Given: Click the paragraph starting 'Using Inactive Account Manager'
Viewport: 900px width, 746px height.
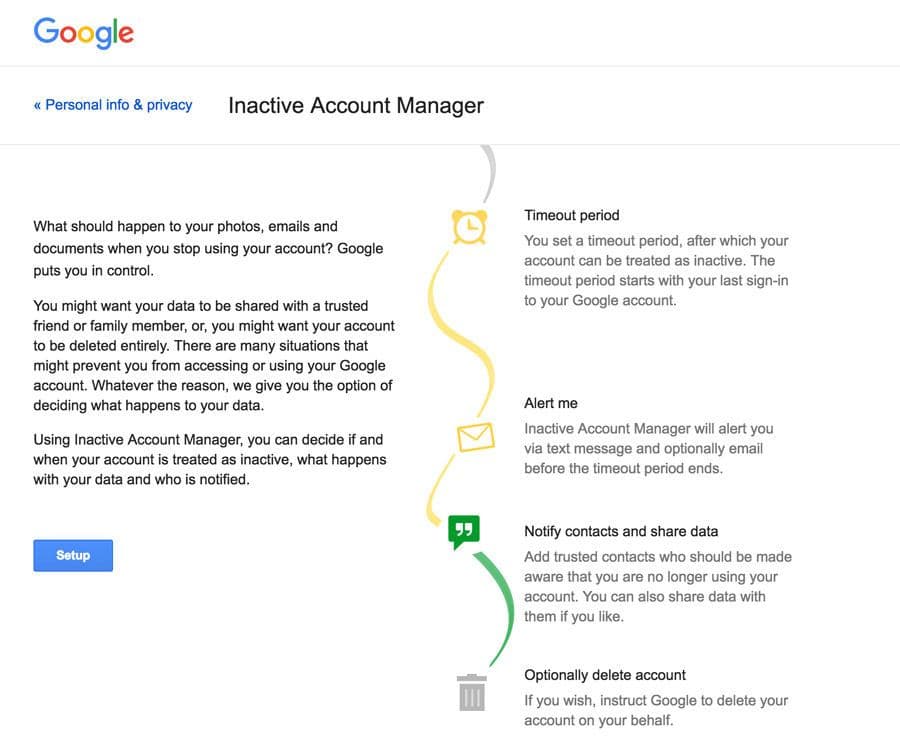Looking at the screenshot, I should tap(210, 460).
